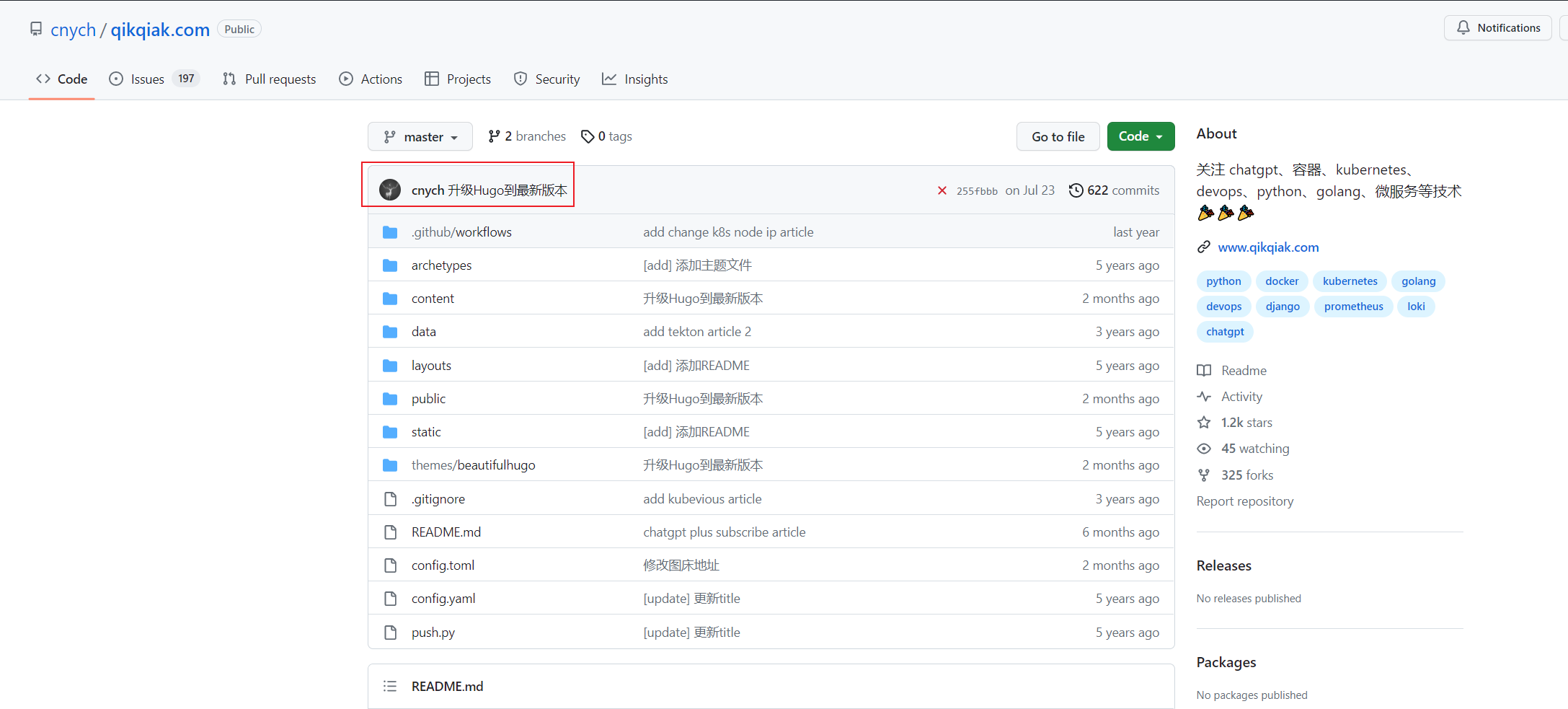Open the content folder
1568x709 pixels.
tap(433, 299)
